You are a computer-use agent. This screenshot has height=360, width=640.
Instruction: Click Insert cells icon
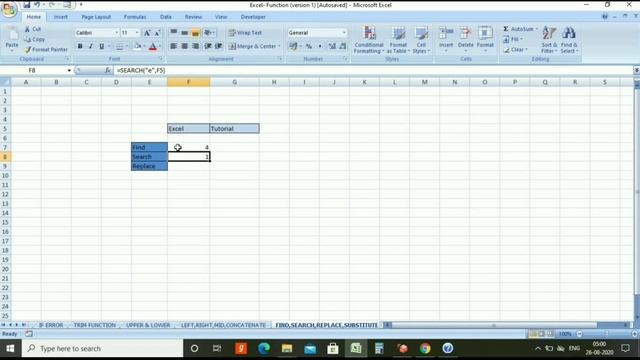[x=446, y=32]
